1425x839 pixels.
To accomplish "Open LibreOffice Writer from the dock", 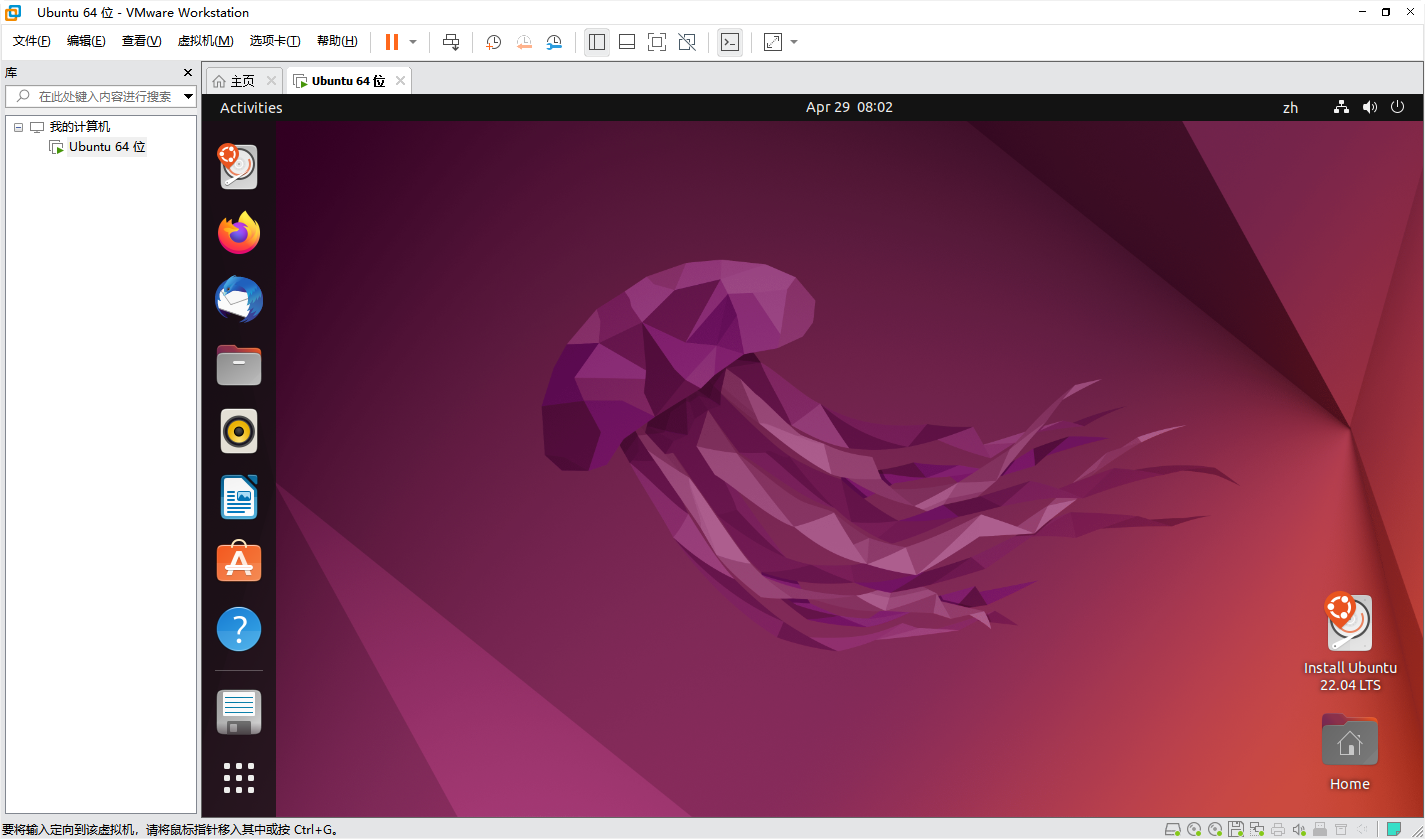I will 239,497.
